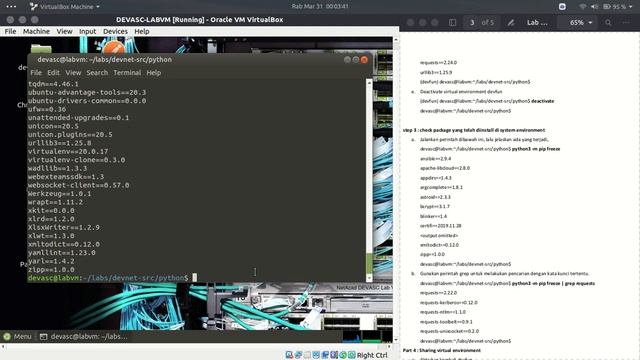Open the VirtualBox View menu
Image resolution: width=640 pixels, height=360 pixels.
click(64, 31)
